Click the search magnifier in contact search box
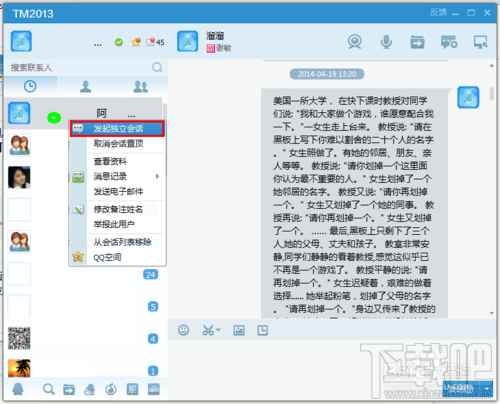The height and width of the screenshot is (404, 500). coord(157,67)
